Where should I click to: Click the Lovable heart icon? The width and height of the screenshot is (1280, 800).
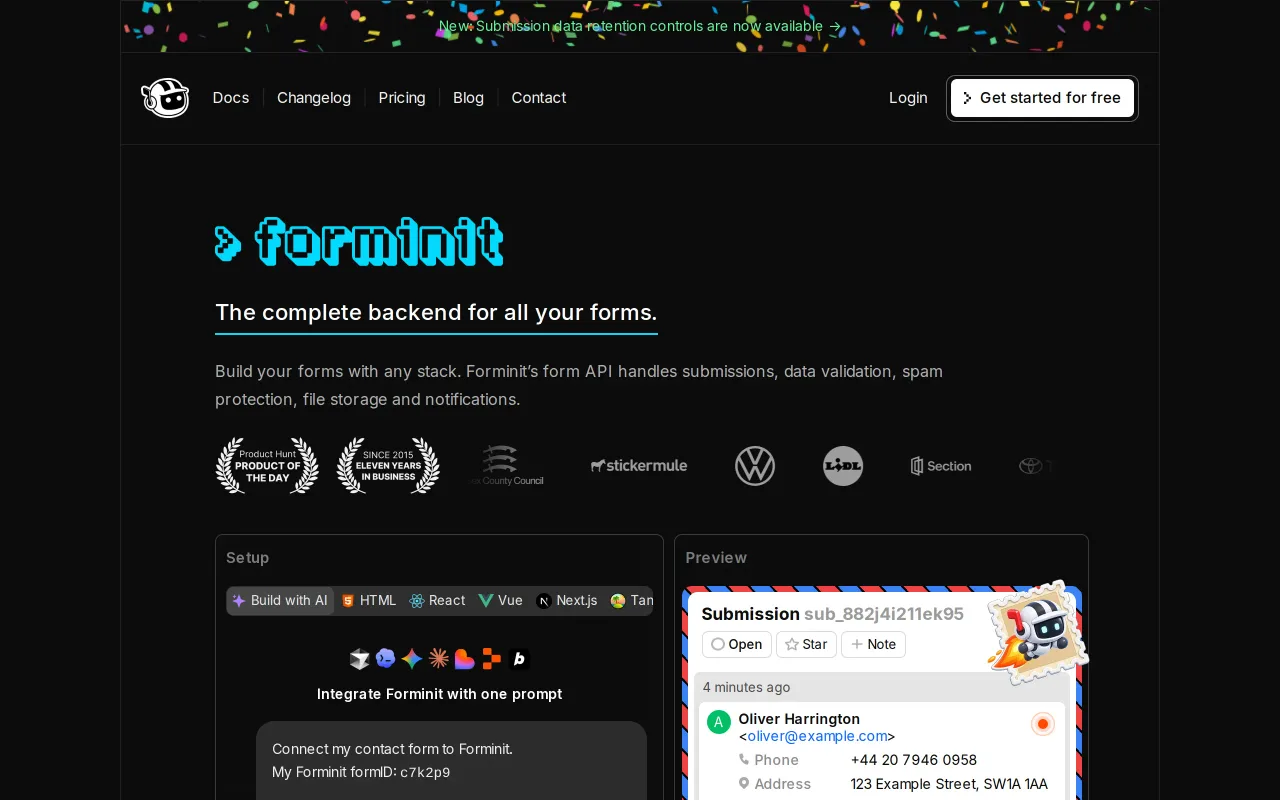pos(465,659)
